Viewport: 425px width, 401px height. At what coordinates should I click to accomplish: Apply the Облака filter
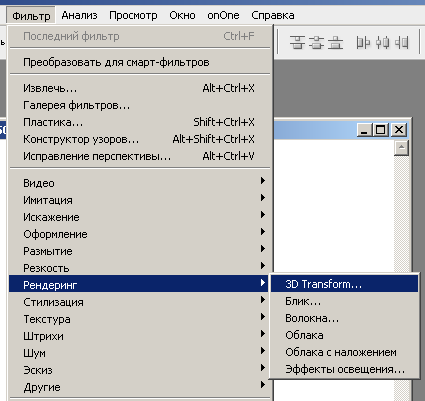tap(344, 335)
